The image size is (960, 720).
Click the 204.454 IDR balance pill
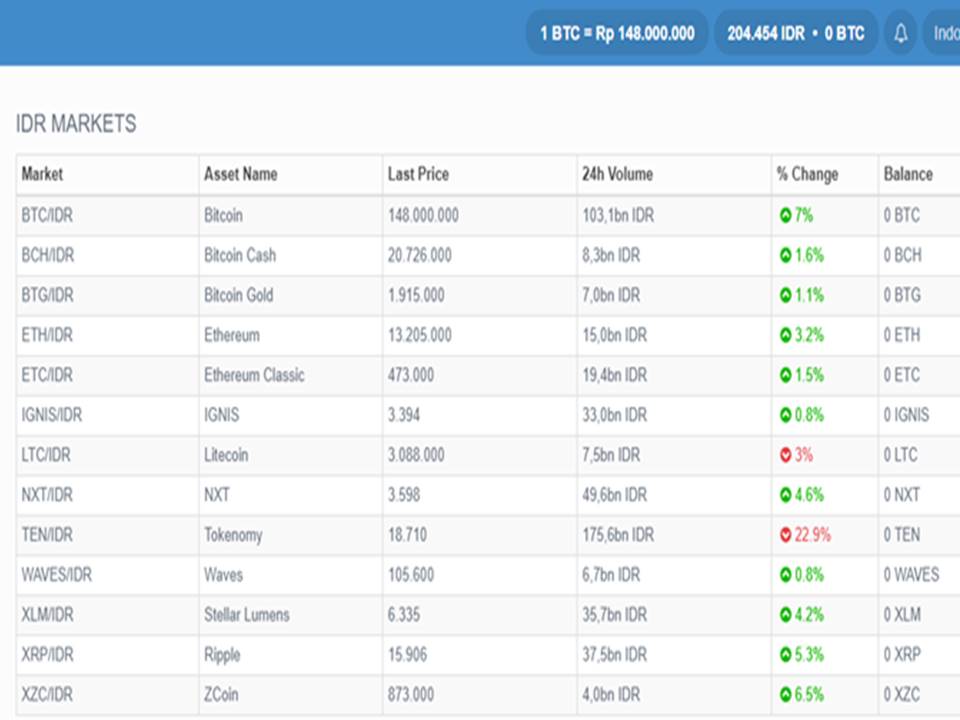point(796,32)
